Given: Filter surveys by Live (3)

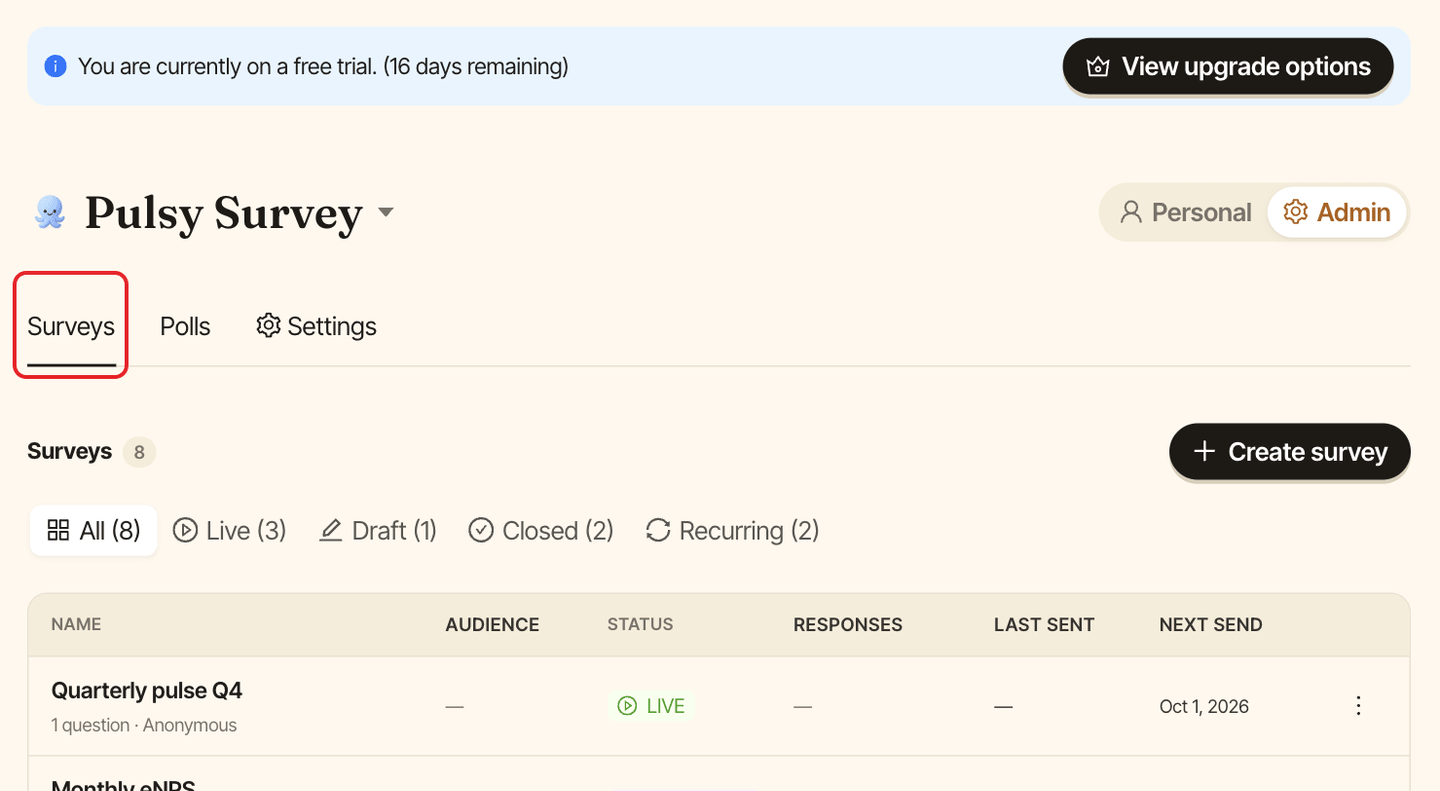Looking at the screenshot, I should tap(230, 530).
